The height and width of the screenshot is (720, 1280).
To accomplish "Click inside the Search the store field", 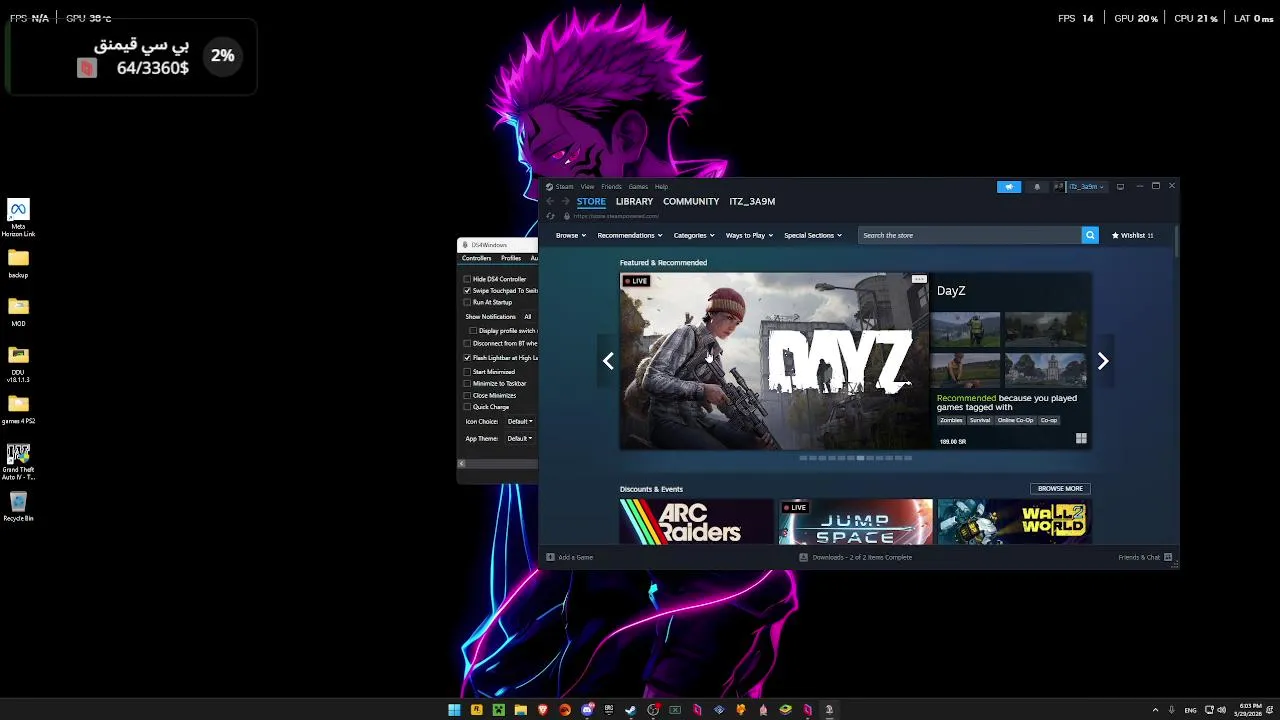I will click(x=969, y=236).
